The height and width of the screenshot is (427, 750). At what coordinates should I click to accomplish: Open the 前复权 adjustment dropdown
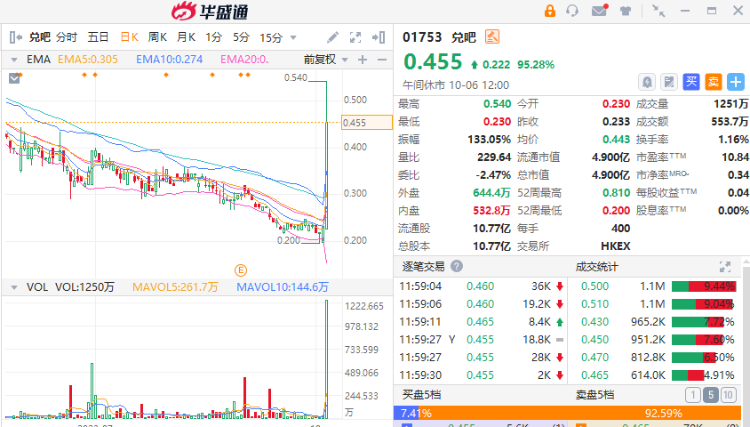(345, 60)
